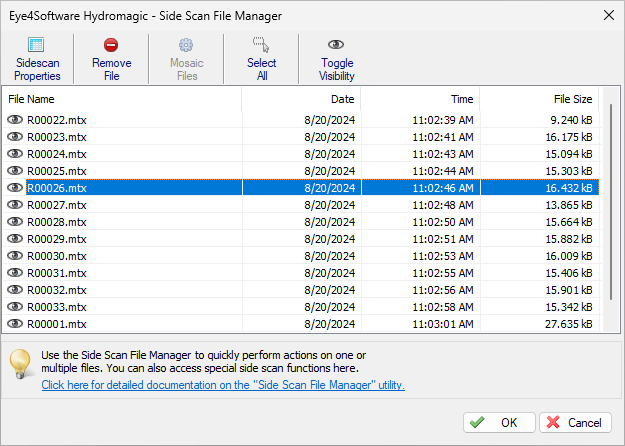Toggle visibility eye for R00027.mtx
Viewport: 625px width, 446px height.
pyautogui.click(x=15, y=204)
